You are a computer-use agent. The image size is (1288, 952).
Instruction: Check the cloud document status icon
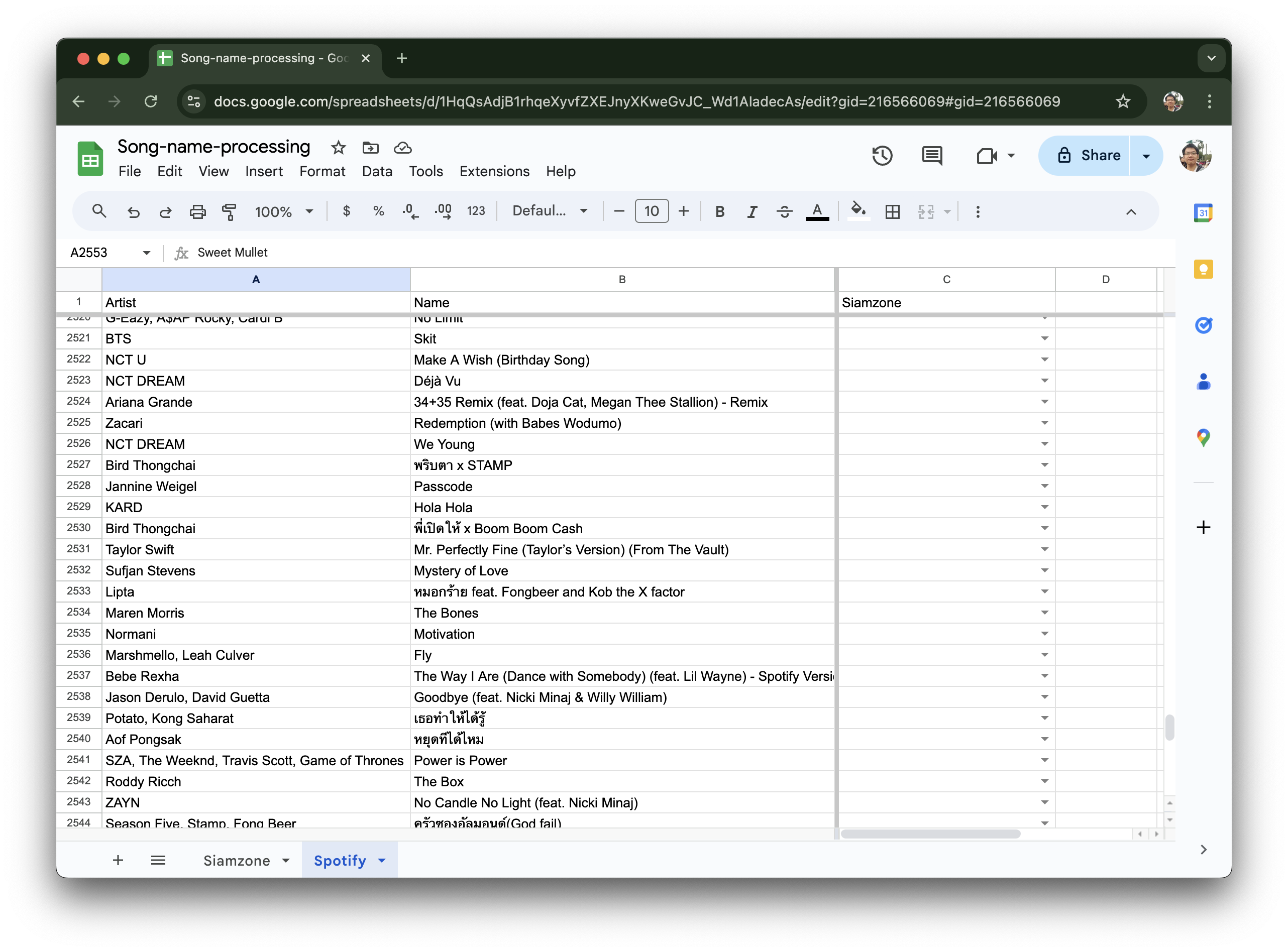point(402,148)
